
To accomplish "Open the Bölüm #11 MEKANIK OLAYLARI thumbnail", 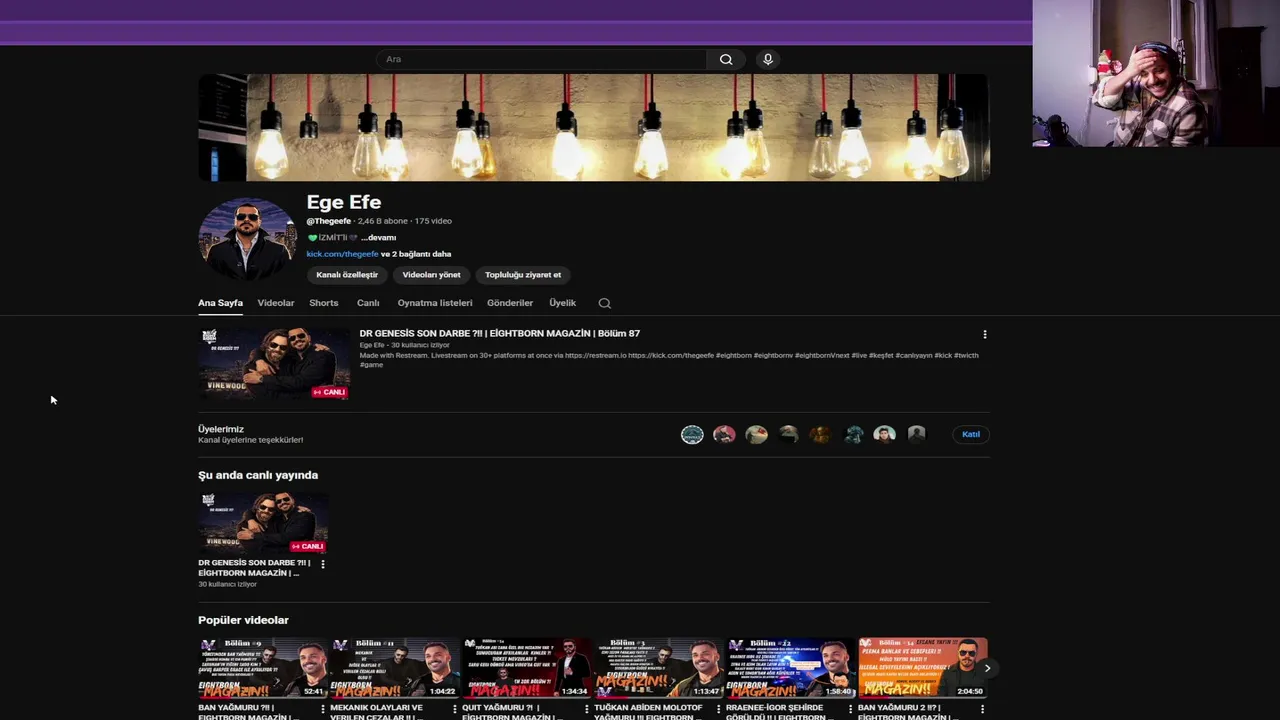I will (395, 668).
